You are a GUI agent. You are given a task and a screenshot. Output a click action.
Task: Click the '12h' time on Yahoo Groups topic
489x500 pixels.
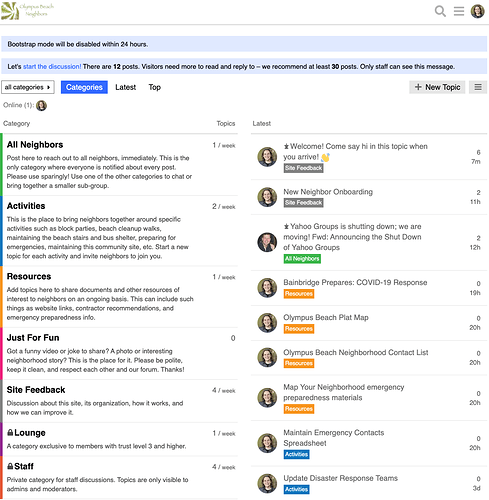(475, 247)
